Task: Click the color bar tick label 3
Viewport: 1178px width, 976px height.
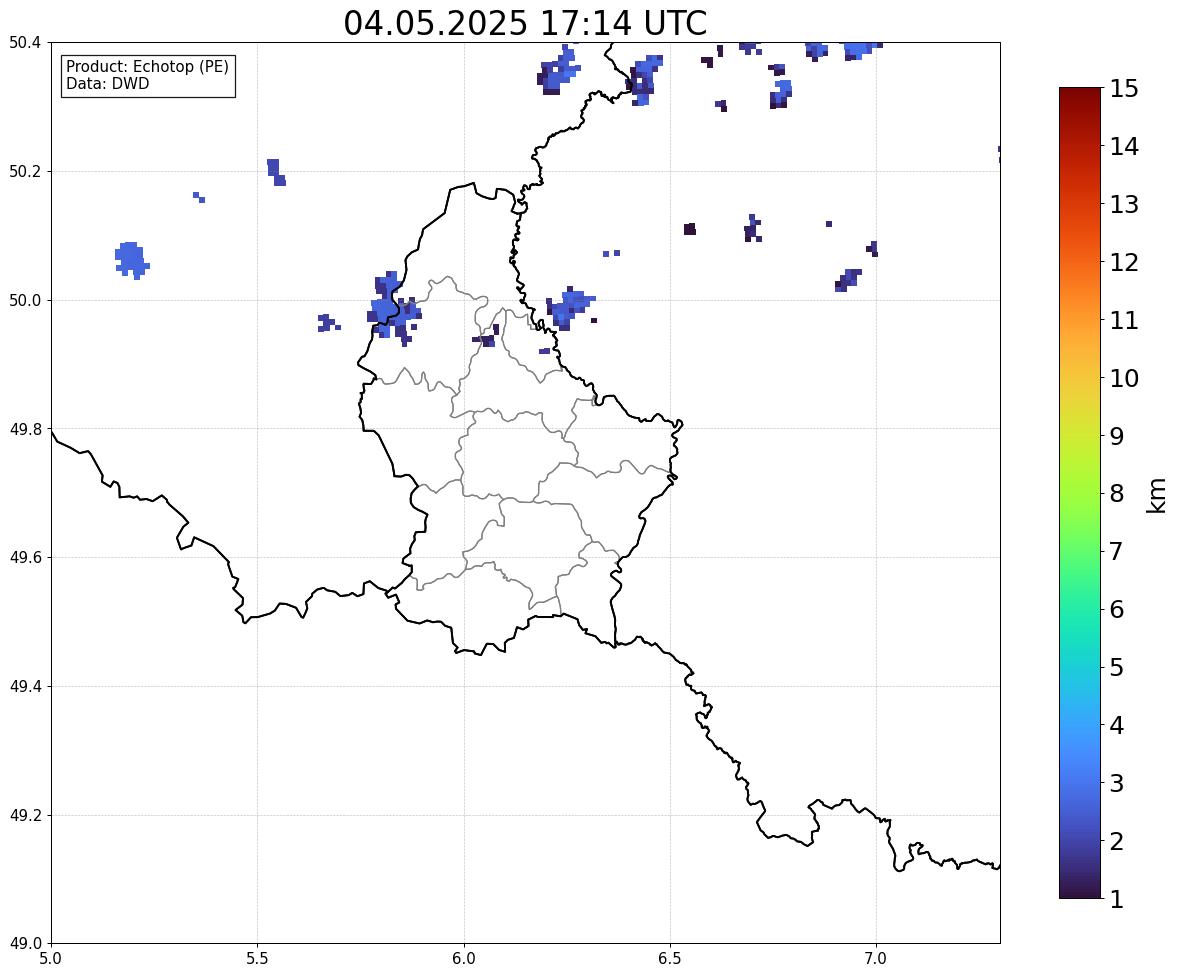Action: point(1117,783)
